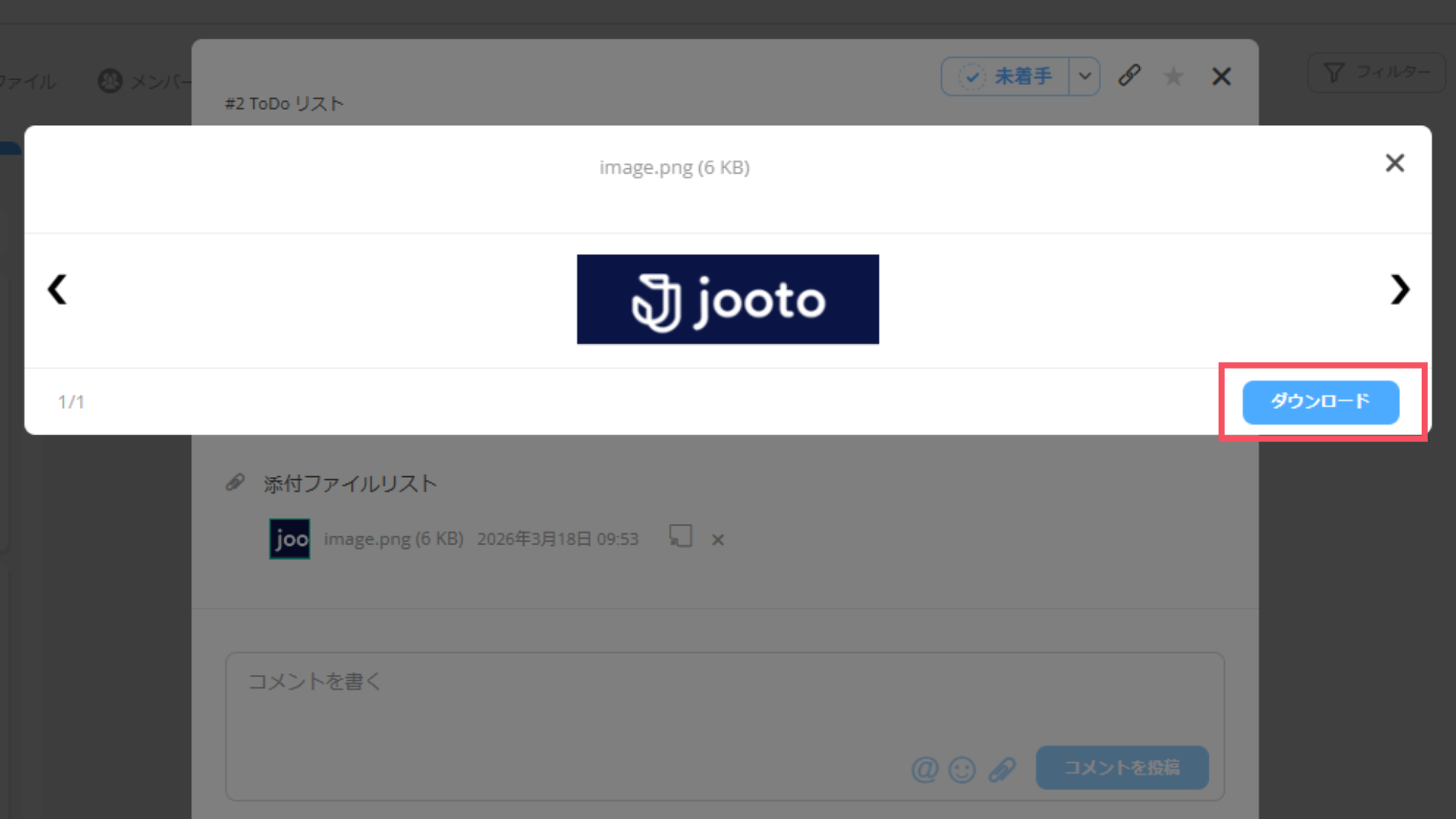The width and height of the screenshot is (1456, 819).
Task: Expand the status dropdown arrow next to 未着手
Action: tap(1084, 76)
